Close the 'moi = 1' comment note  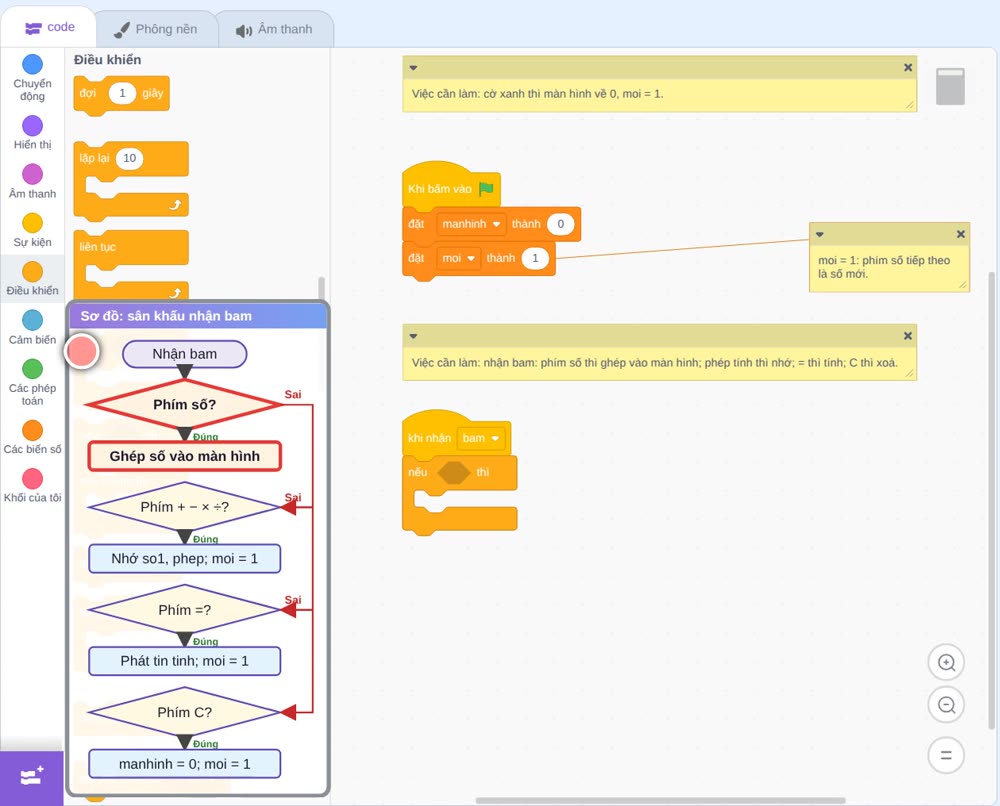pyautogui.click(x=960, y=234)
